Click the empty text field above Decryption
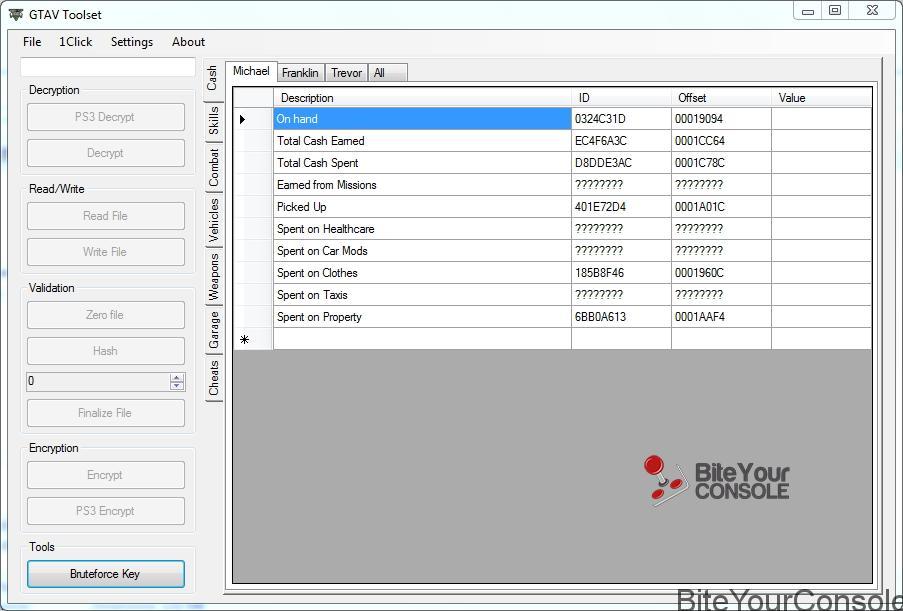903x611 pixels. pyautogui.click(x=108, y=67)
